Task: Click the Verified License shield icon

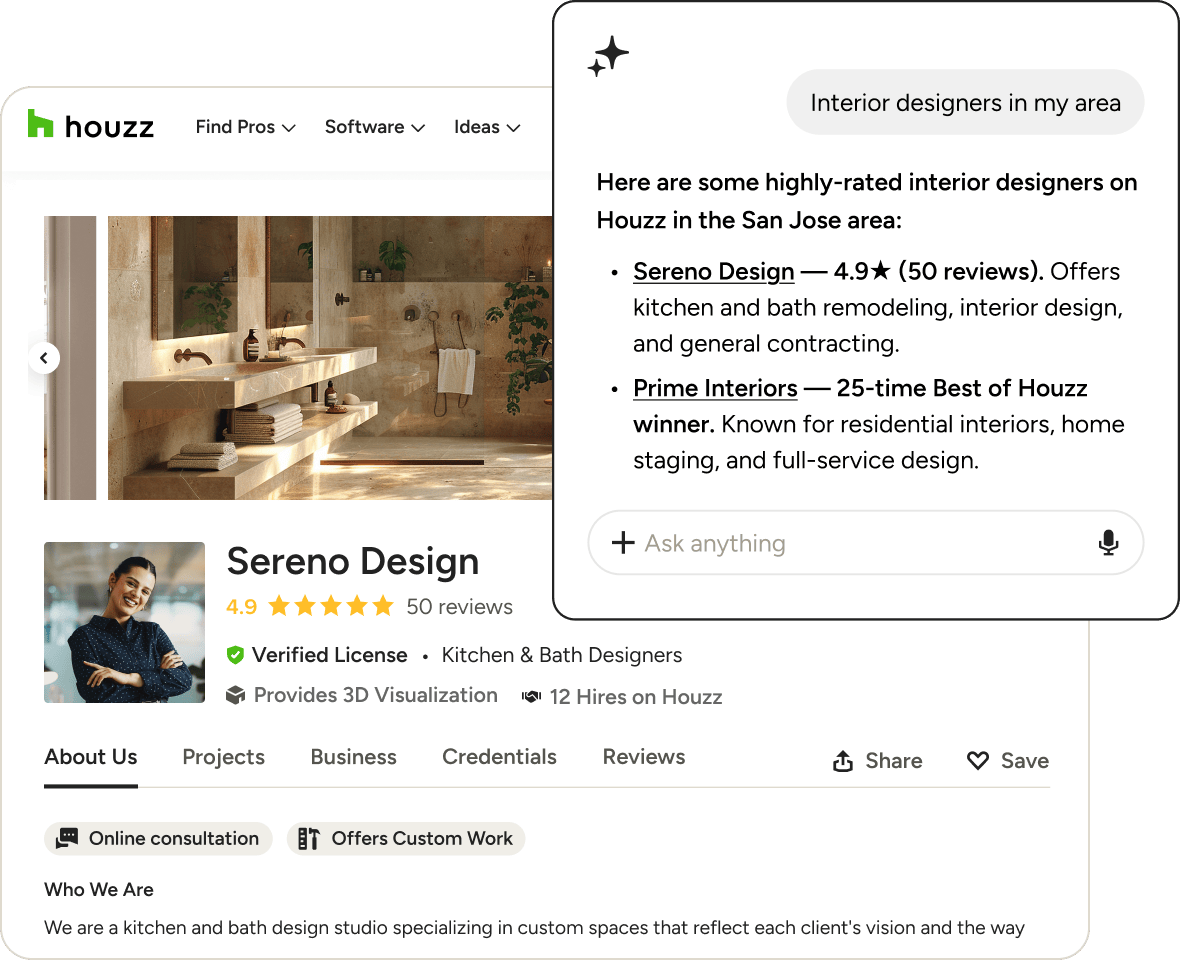Action: click(x=236, y=655)
